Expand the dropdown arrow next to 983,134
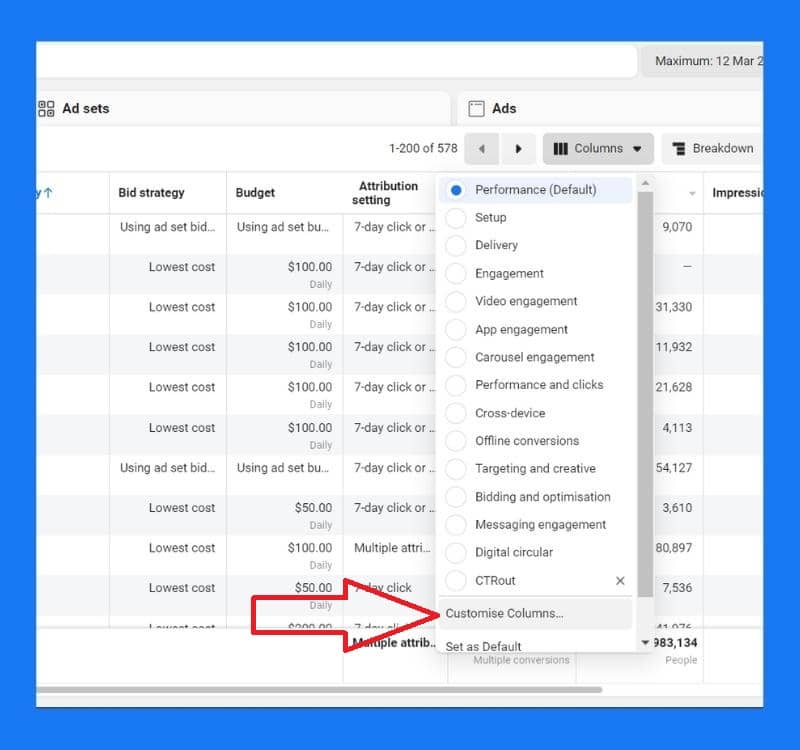The height and width of the screenshot is (750, 800). [645, 642]
